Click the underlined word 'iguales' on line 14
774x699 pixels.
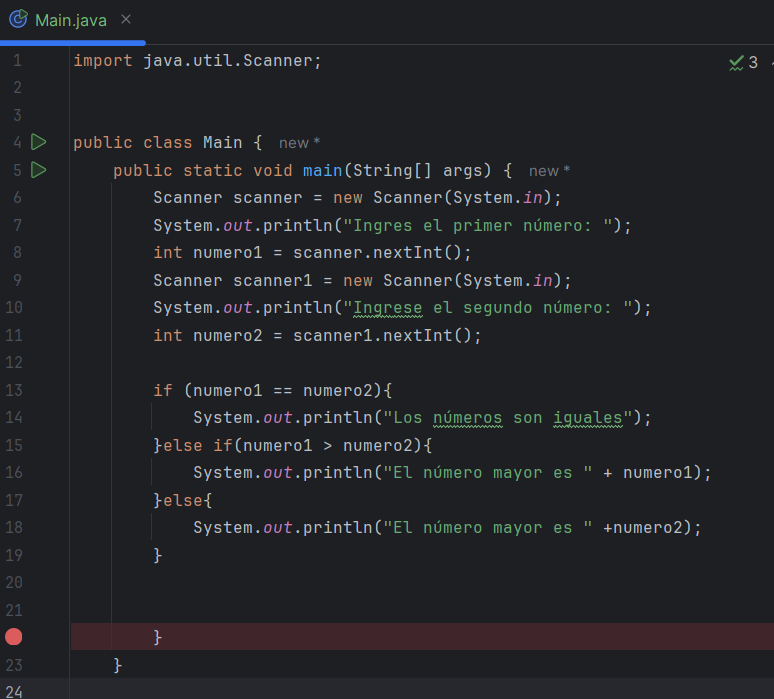pyautogui.click(x=587, y=418)
